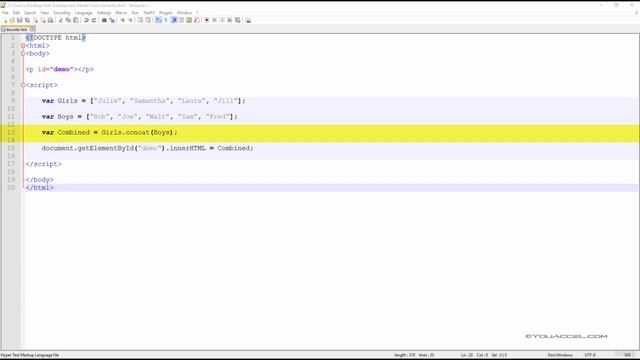Click the Paste toolbar icon
Image resolution: width=640 pixels, height=360 pixels.
[76, 20]
